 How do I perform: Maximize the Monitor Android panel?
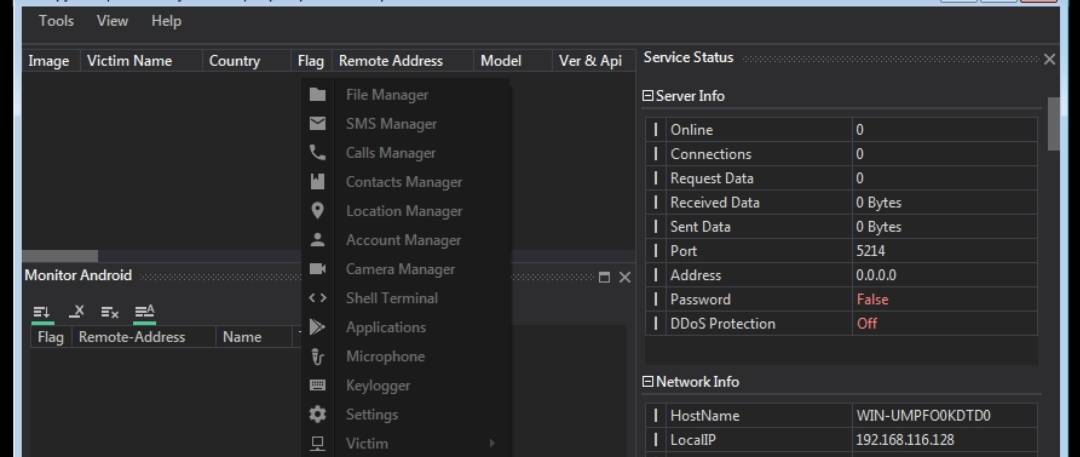(x=604, y=277)
